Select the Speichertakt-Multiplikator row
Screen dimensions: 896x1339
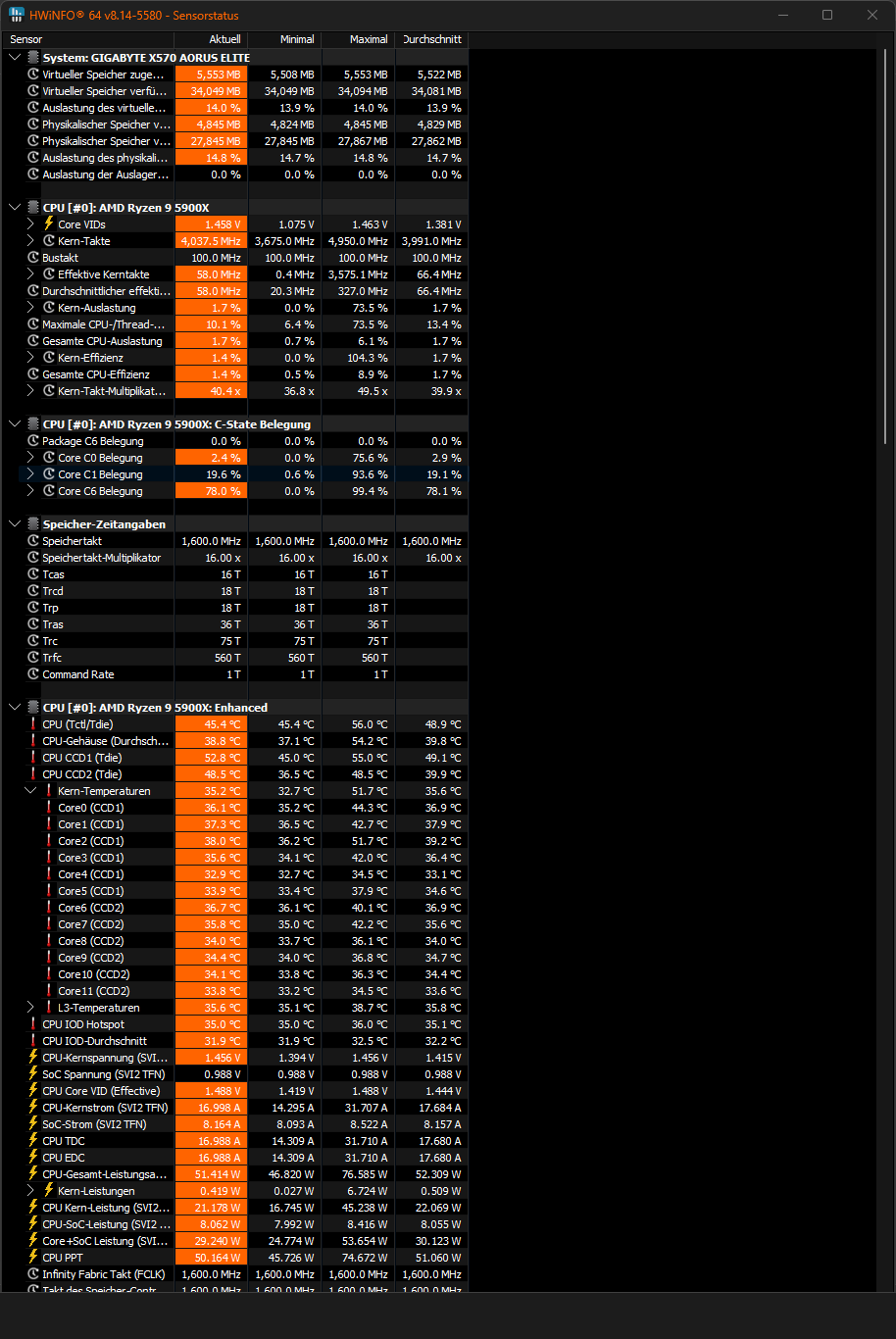pyautogui.click(x=234, y=558)
